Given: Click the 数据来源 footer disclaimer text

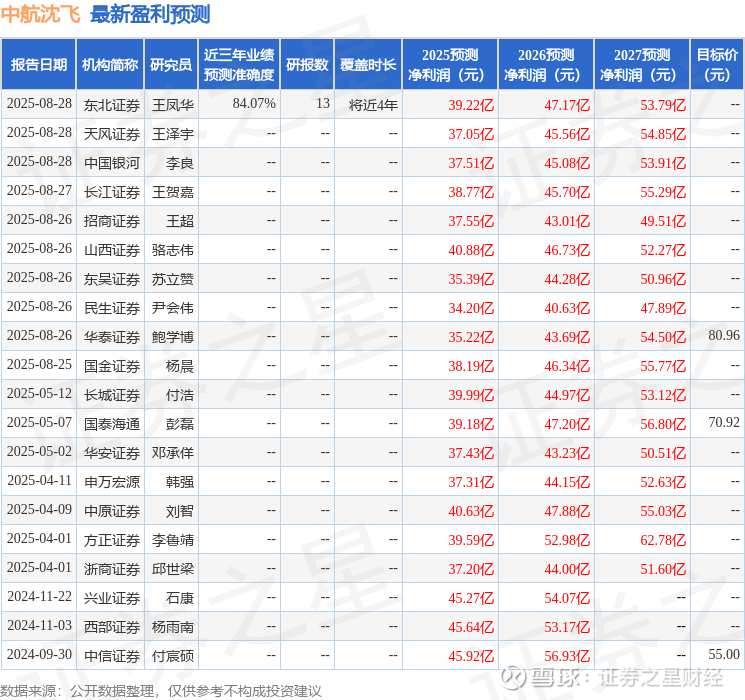Looking at the screenshot, I should point(161,690).
